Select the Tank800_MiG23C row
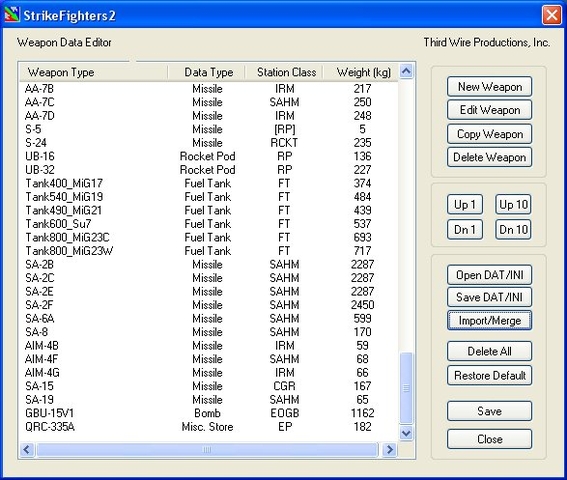Screen dimensions: 567x480 209,237
